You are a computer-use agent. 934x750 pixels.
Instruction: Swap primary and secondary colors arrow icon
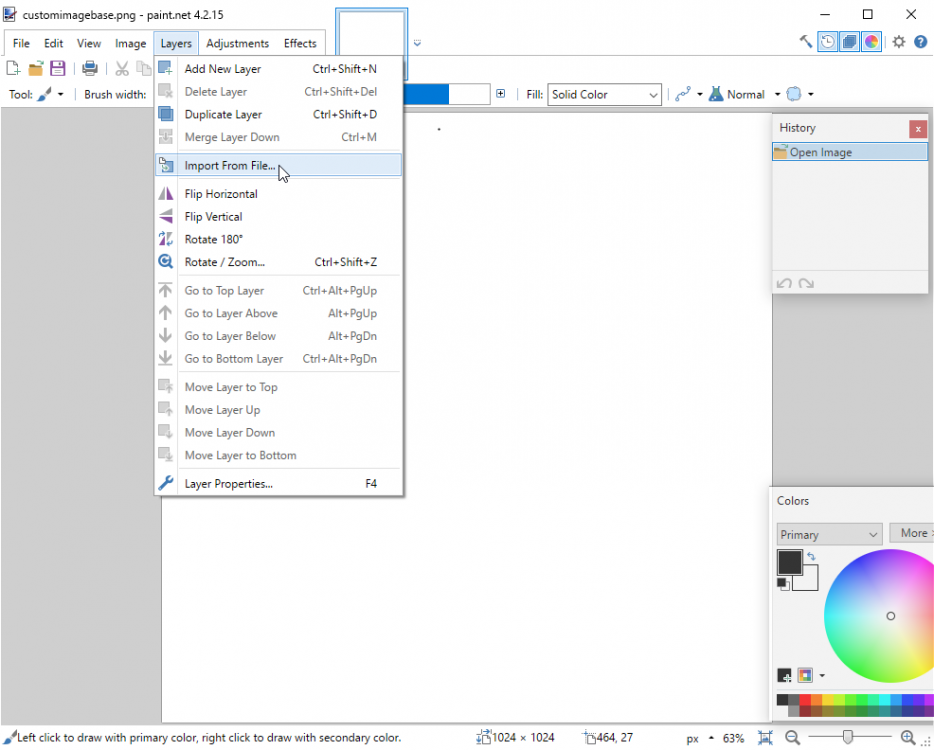click(811, 557)
